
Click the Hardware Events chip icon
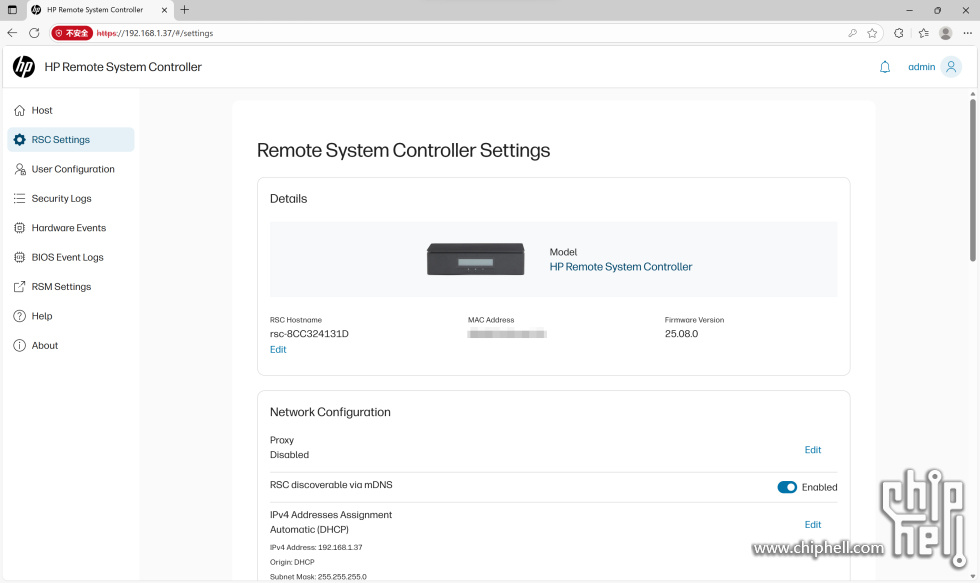coord(20,228)
